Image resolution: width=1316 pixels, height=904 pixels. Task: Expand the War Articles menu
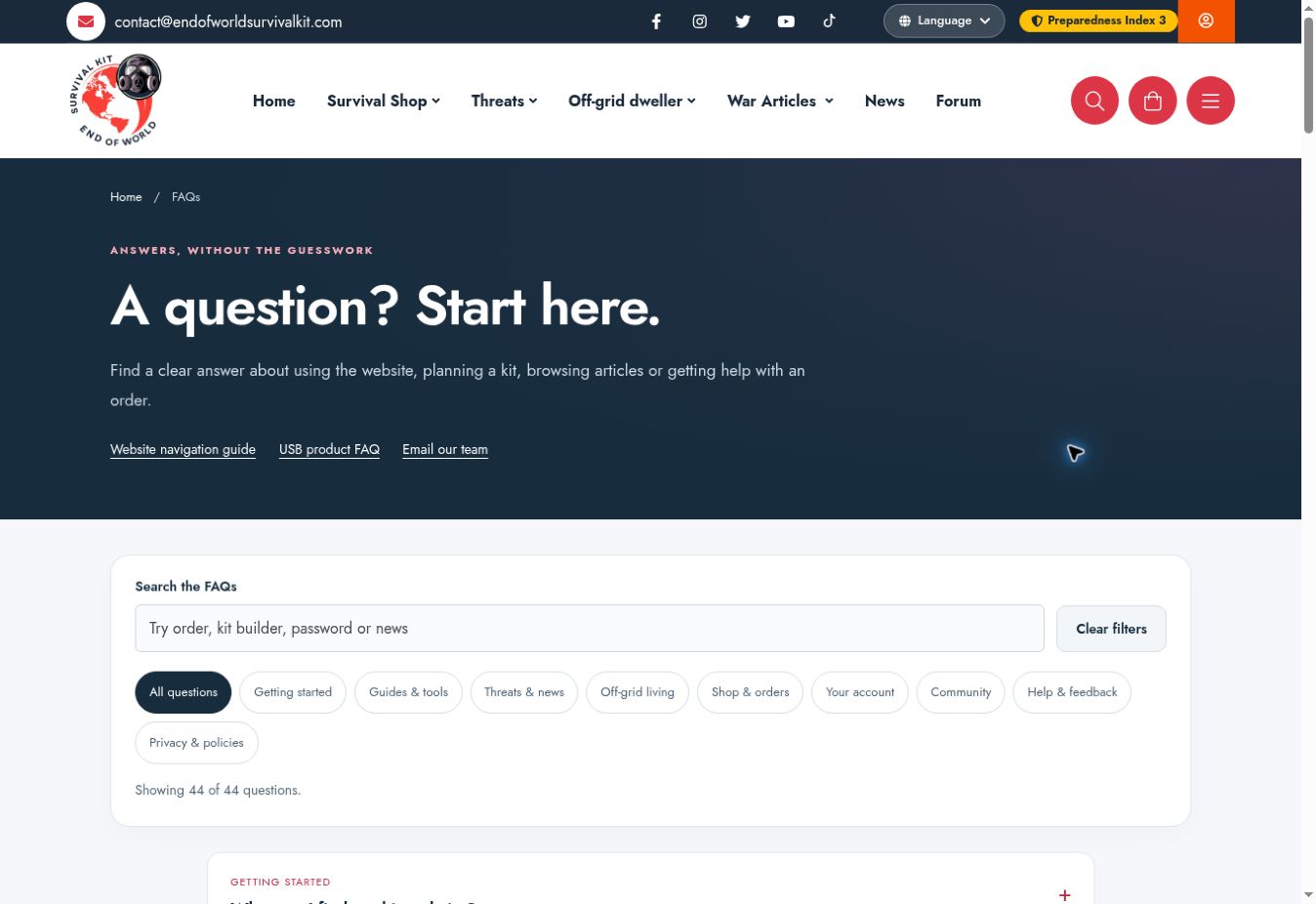(x=780, y=101)
